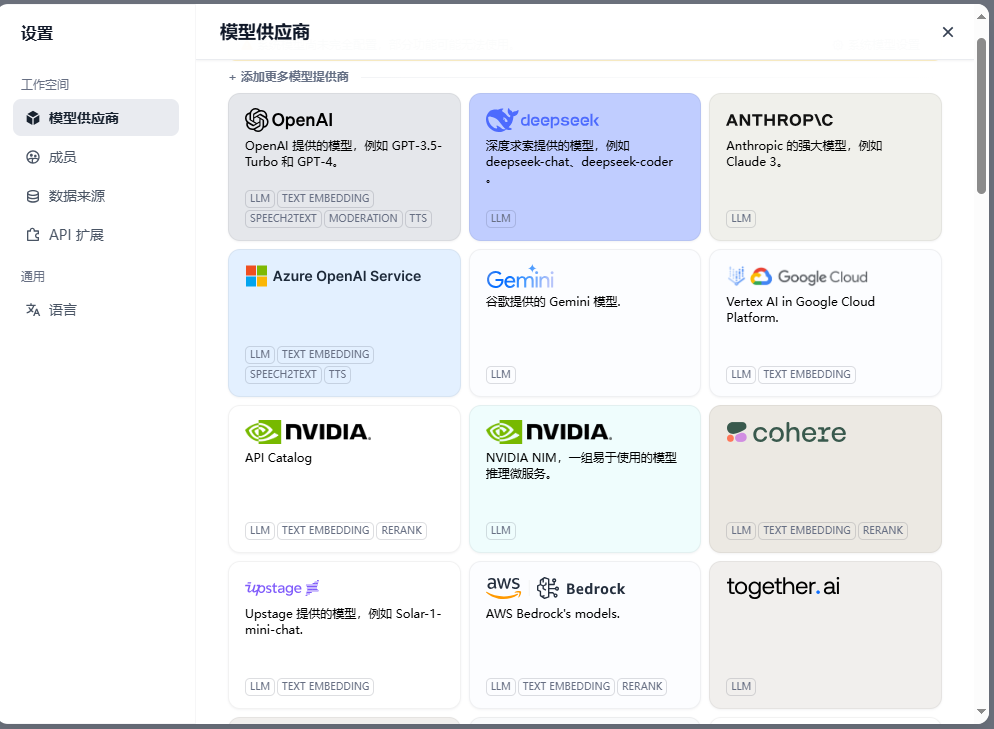Click RERANK tag on cohere card
Screen dimensions: 994x729
pos(883,531)
